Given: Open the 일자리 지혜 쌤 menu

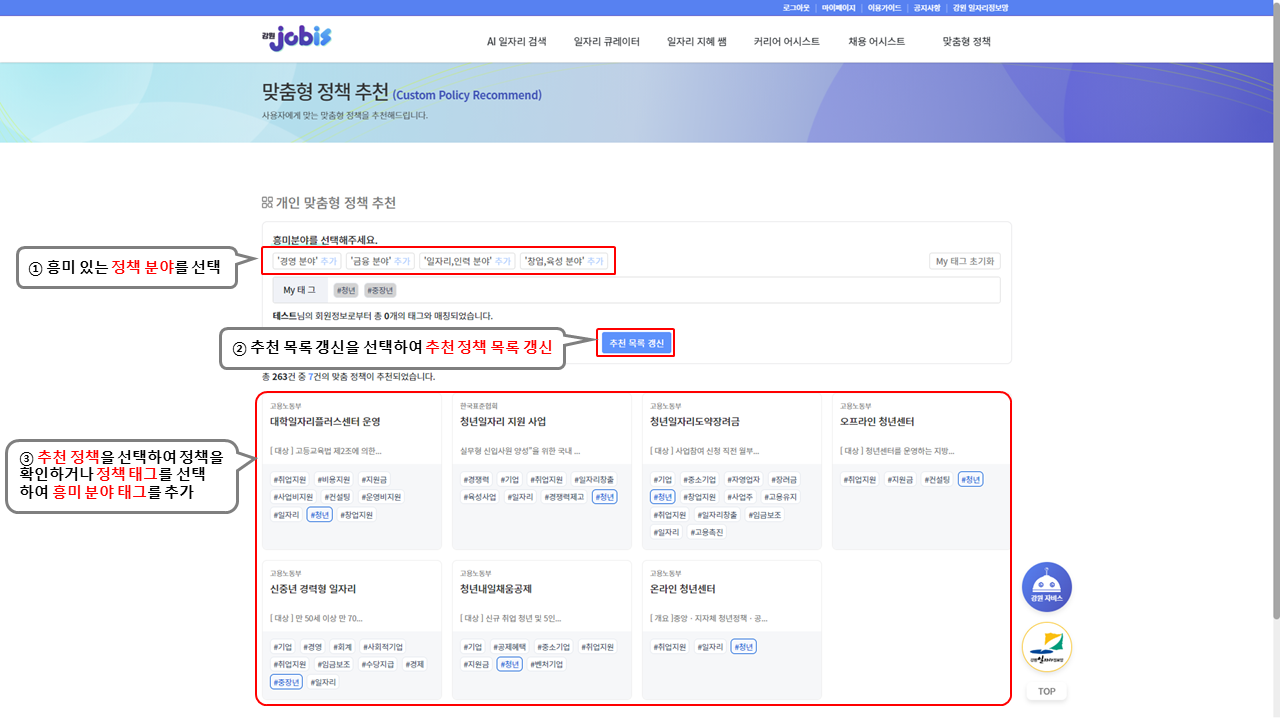Looking at the screenshot, I should click(x=696, y=41).
